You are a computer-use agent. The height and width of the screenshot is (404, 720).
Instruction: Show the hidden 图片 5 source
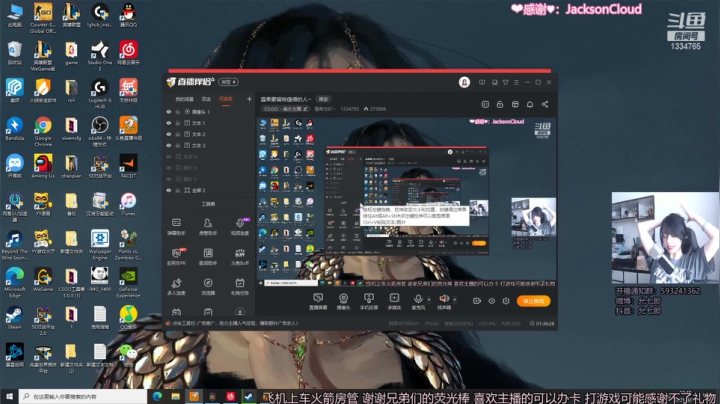(x=169, y=179)
